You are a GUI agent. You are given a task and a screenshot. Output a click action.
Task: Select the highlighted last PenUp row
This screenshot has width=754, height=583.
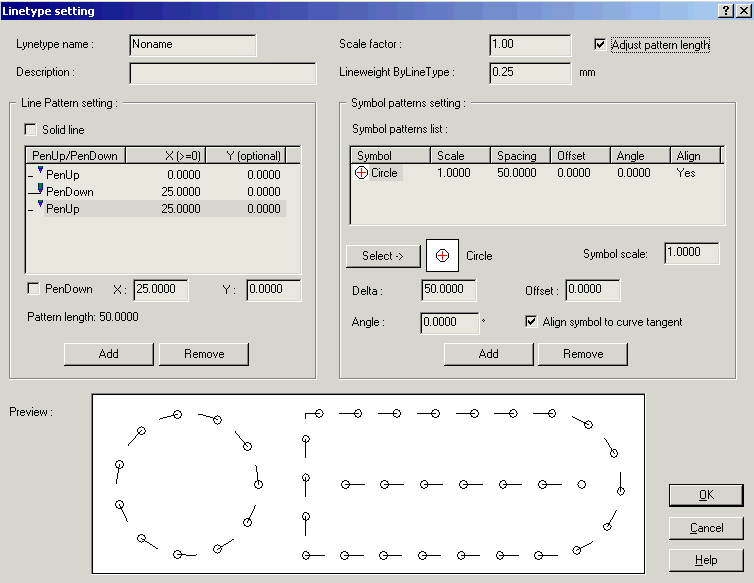(156, 208)
